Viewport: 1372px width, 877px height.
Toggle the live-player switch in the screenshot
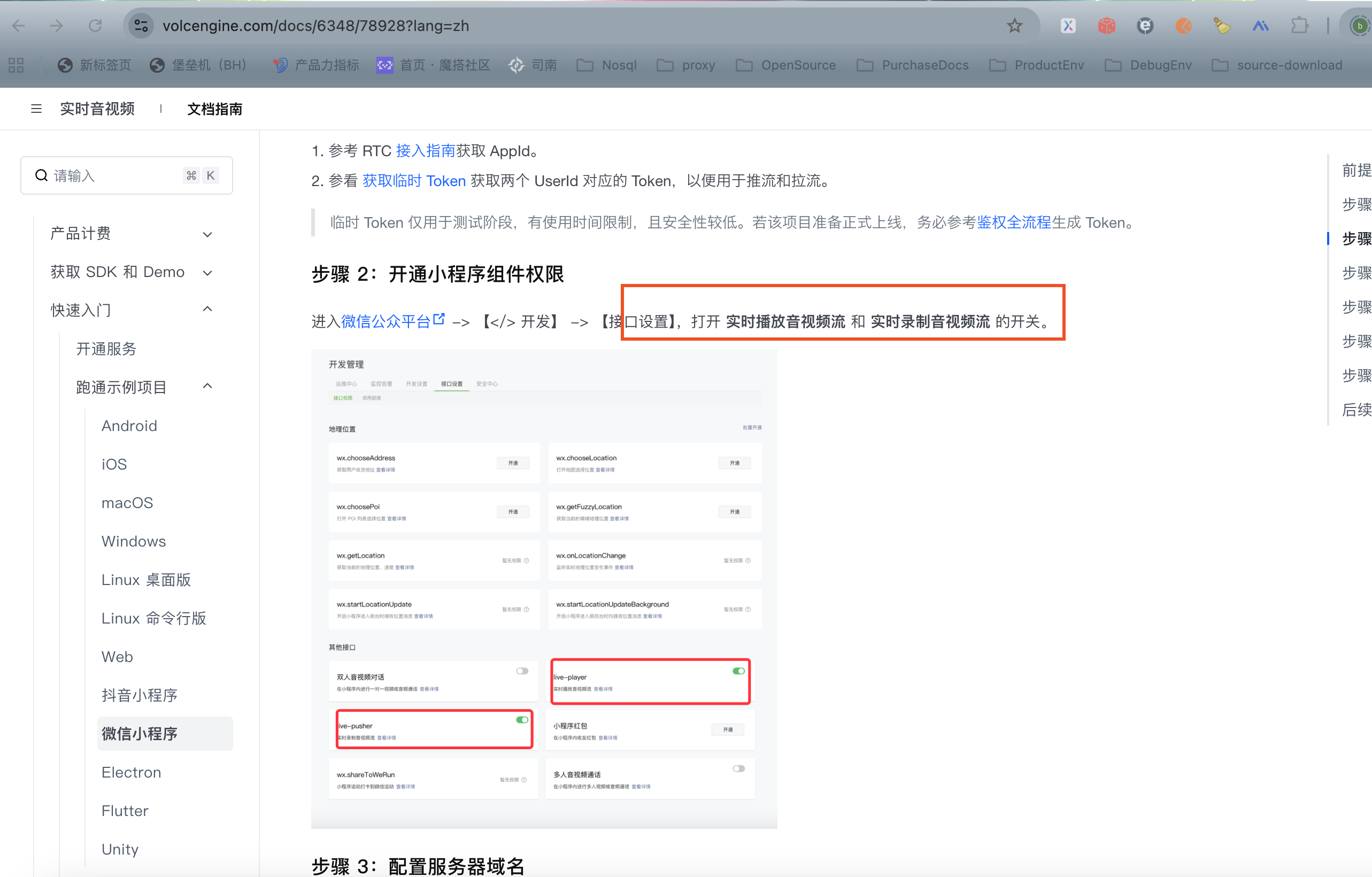[x=738, y=671]
